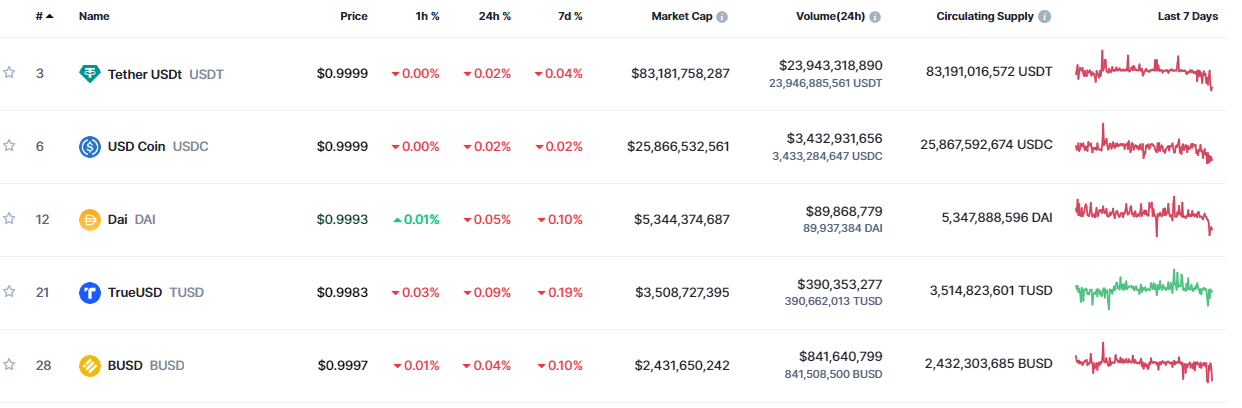Sort by Name column header
The height and width of the screenshot is (408, 1242).
94,17
